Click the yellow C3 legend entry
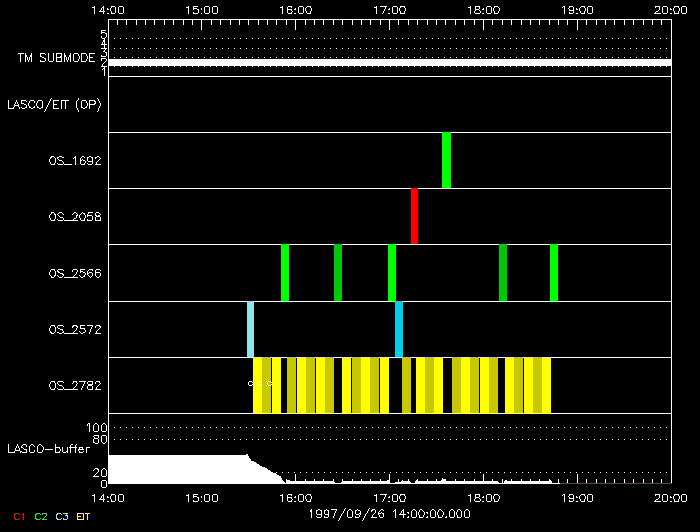700x532 pixels. [63, 516]
